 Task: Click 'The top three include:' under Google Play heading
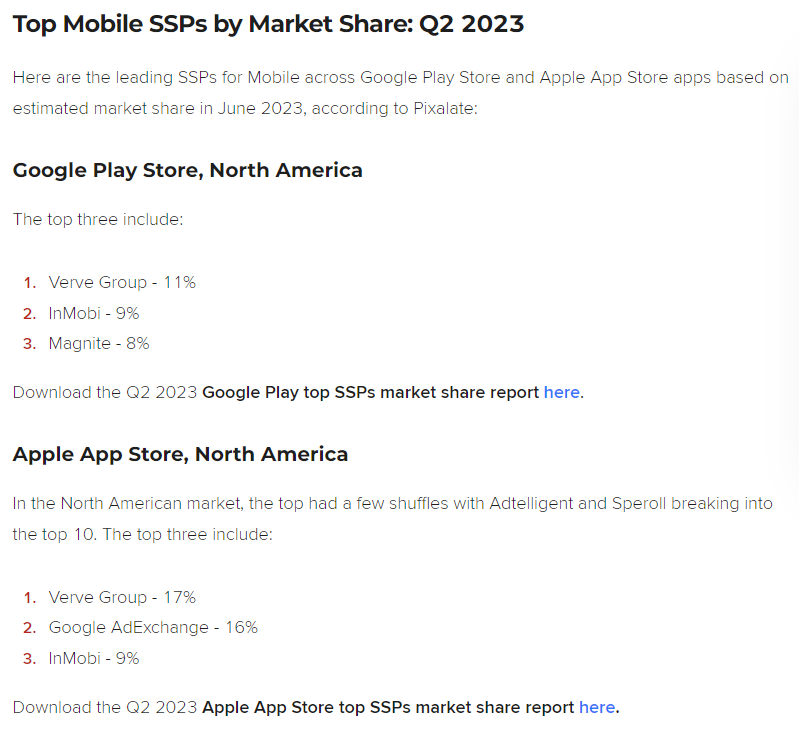pos(98,218)
